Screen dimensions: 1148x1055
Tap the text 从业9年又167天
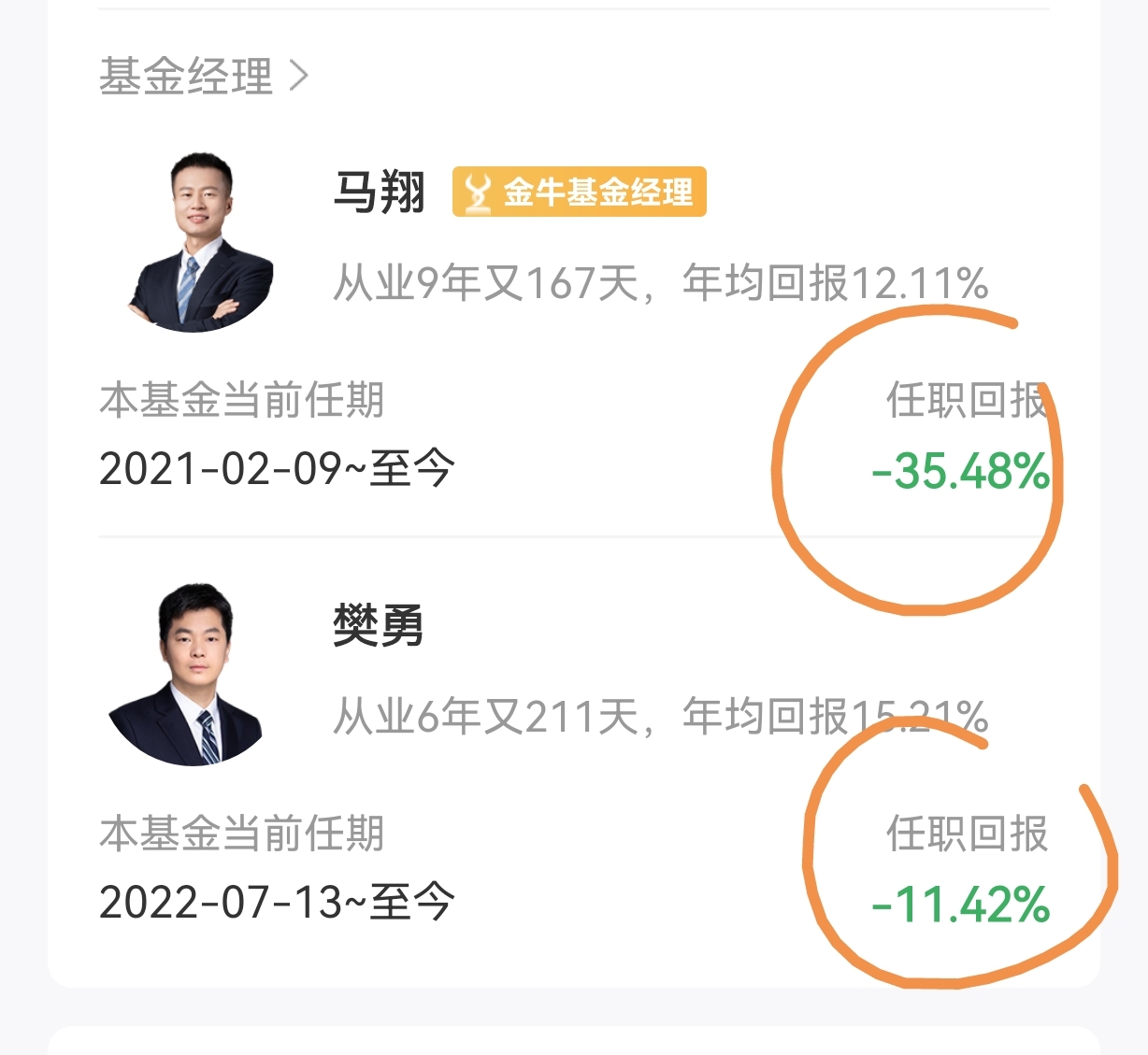(x=486, y=282)
